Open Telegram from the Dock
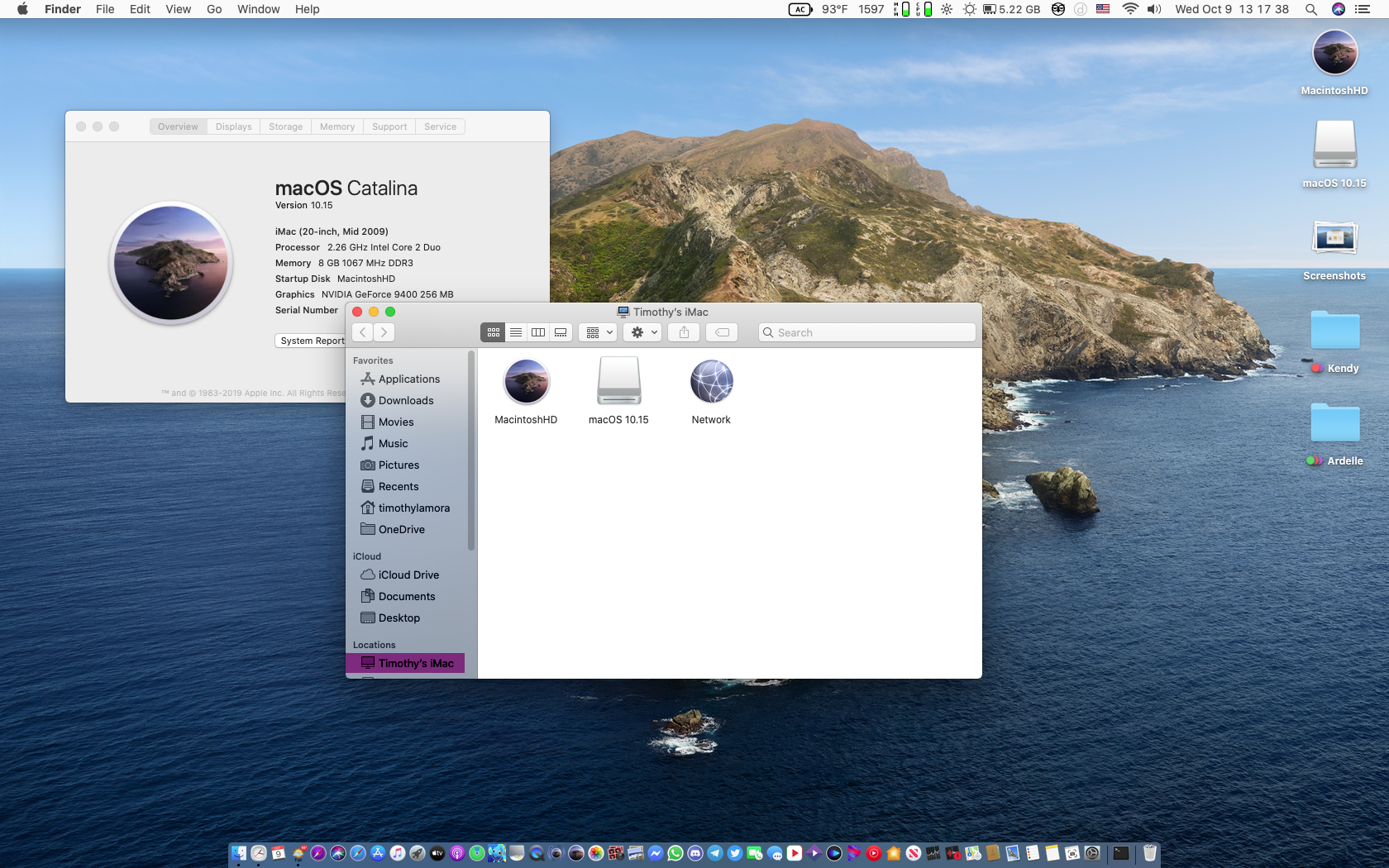Image resolution: width=1389 pixels, height=868 pixels. [715, 853]
